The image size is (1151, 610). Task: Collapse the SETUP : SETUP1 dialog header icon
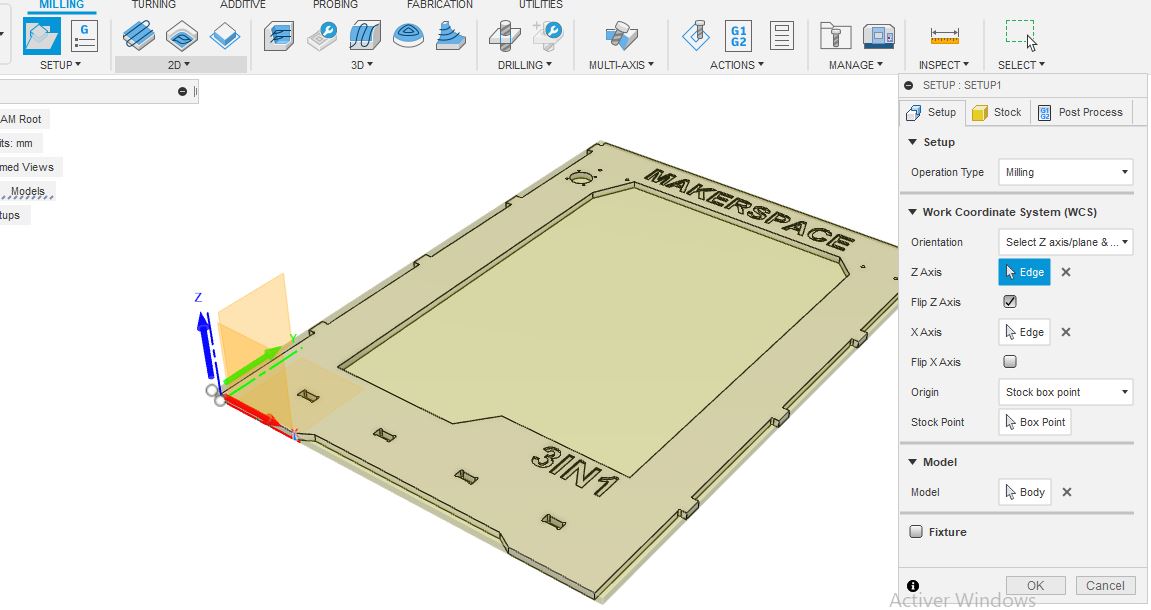click(x=909, y=85)
